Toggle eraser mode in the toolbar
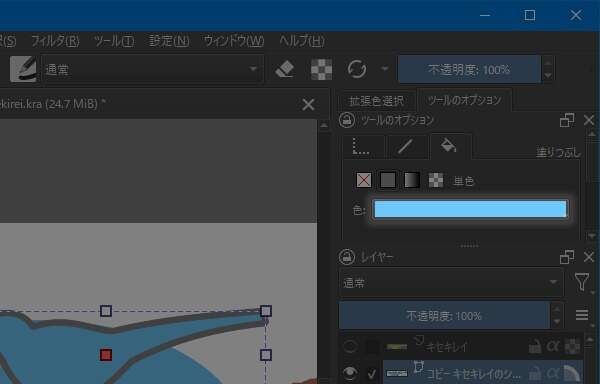 [x=285, y=69]
